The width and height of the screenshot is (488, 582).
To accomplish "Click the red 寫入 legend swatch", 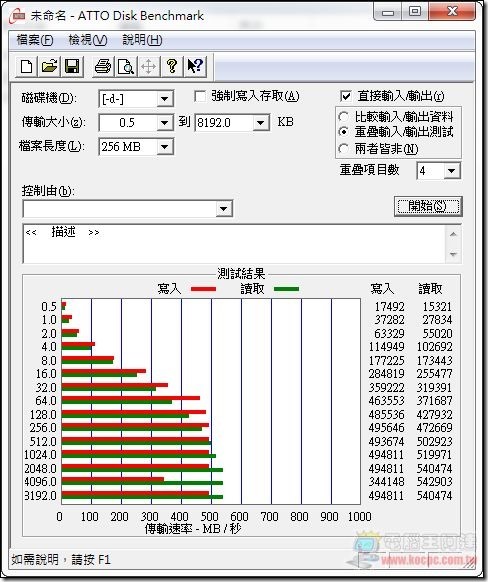I will click(203, 289).
